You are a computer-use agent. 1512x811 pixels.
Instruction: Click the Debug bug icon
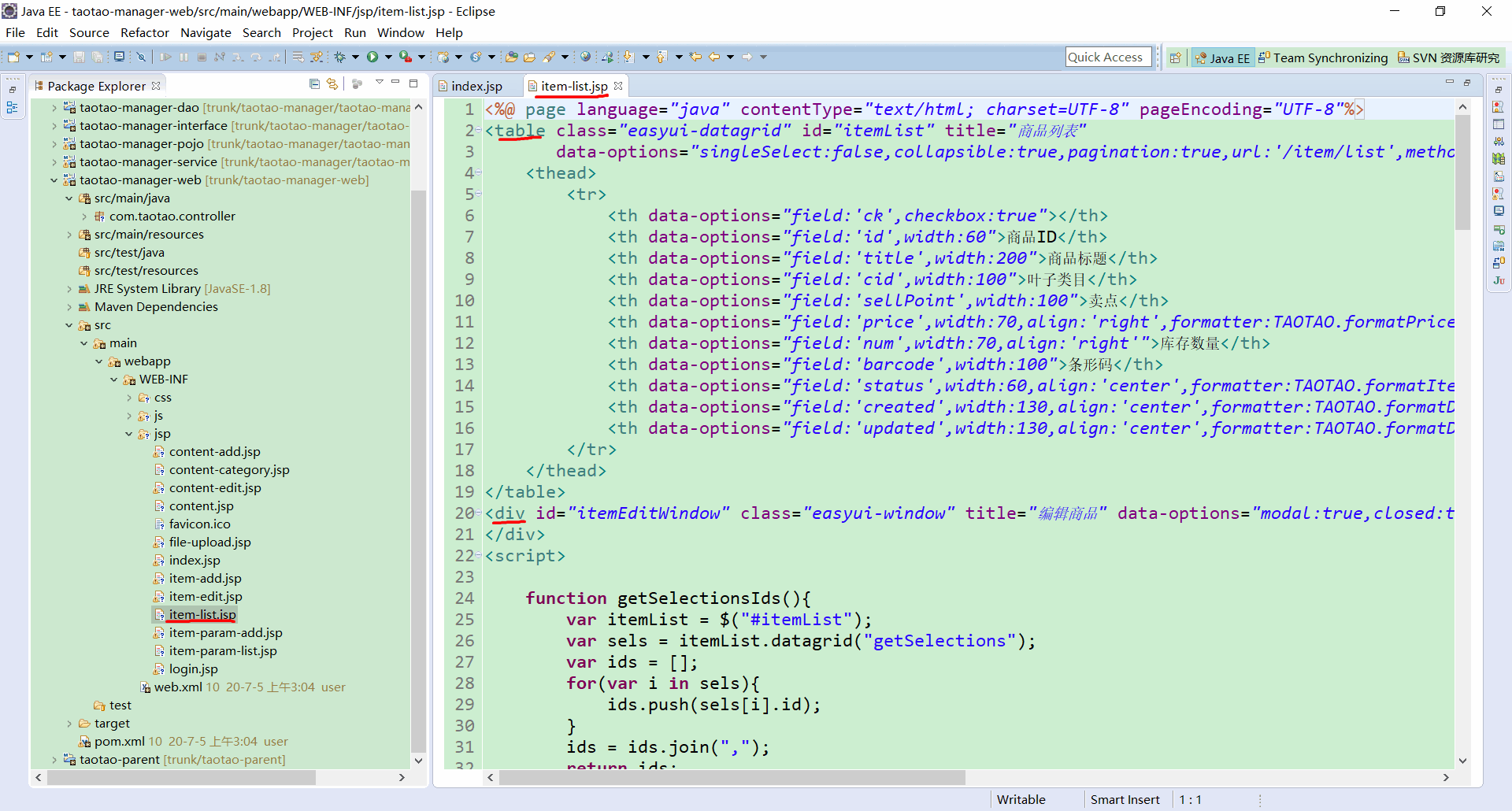[x=340, y=57]
